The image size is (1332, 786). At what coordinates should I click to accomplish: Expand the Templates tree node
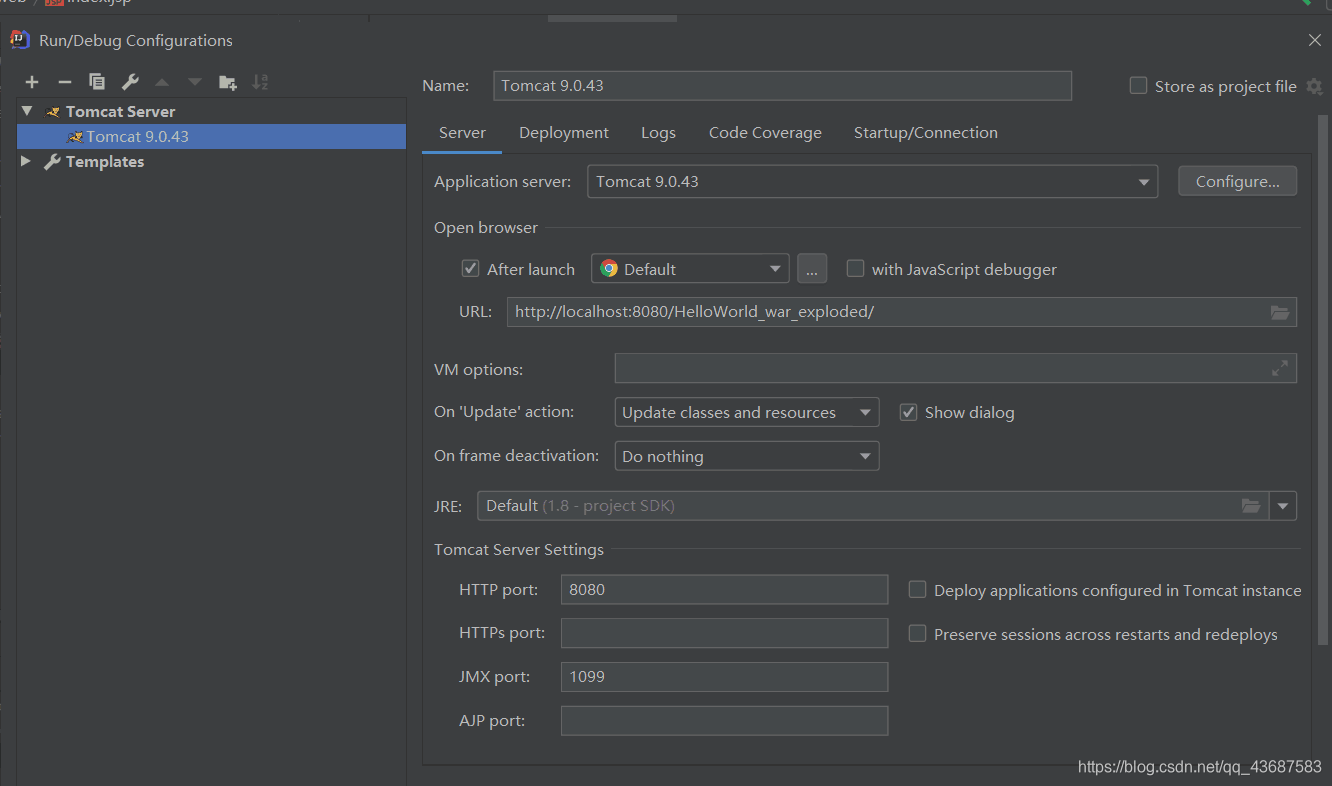(x=26, y=161)
